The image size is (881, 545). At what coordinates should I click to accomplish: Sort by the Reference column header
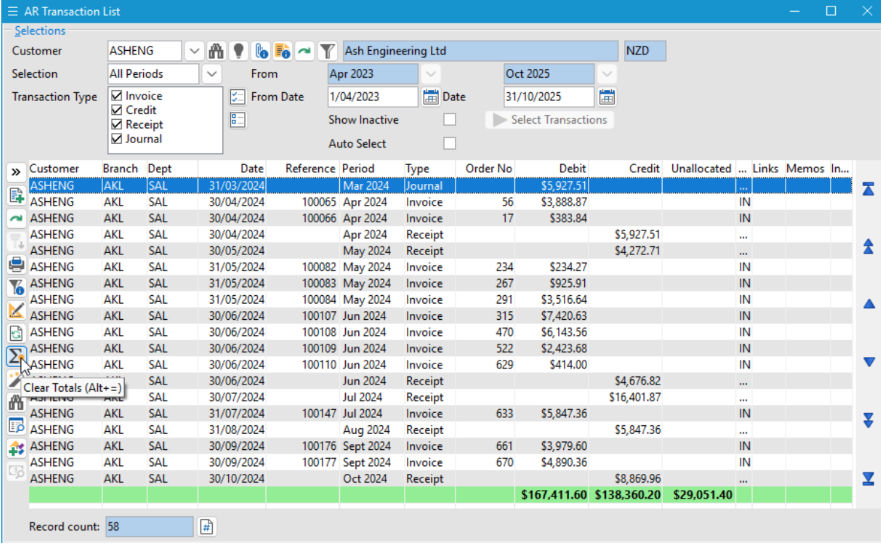[302, 169]
